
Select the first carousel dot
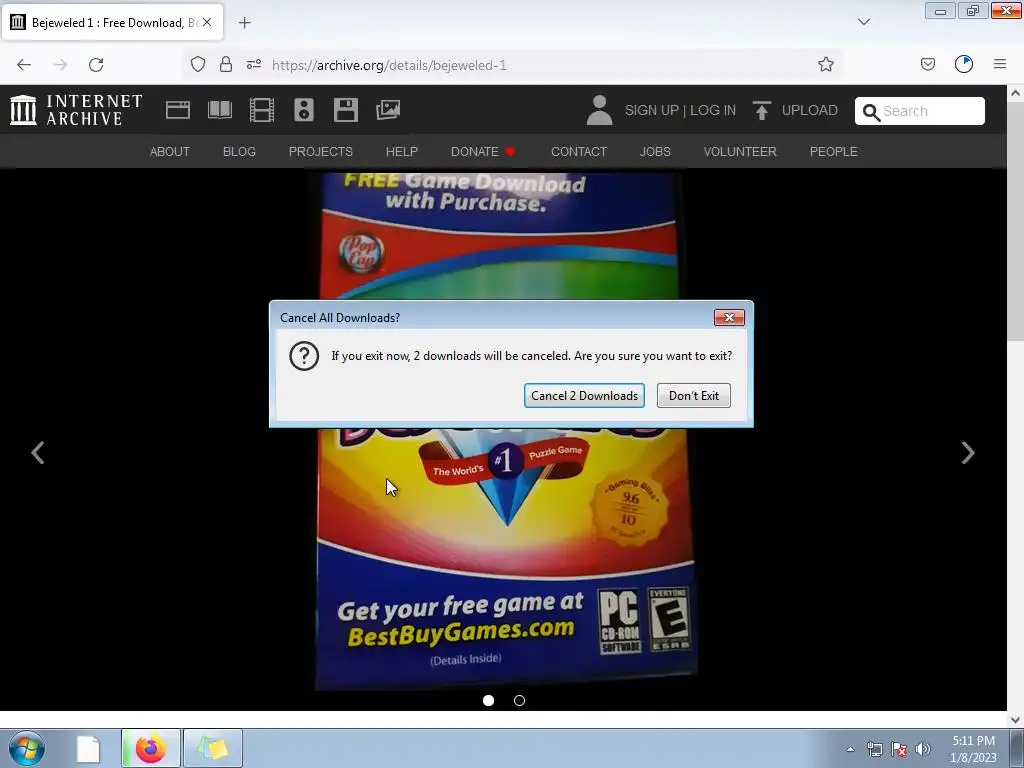[x=488, y=700]
